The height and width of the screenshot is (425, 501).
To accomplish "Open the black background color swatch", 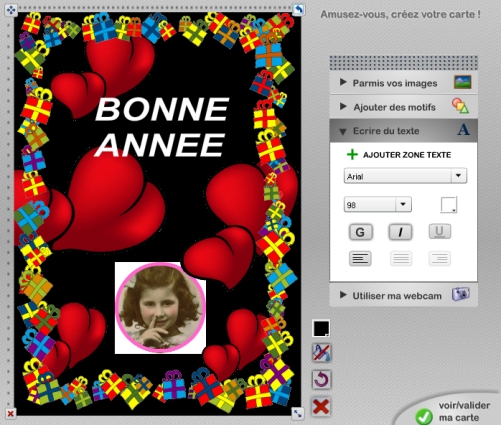I will pyautogui.click(x=321, y=328).
